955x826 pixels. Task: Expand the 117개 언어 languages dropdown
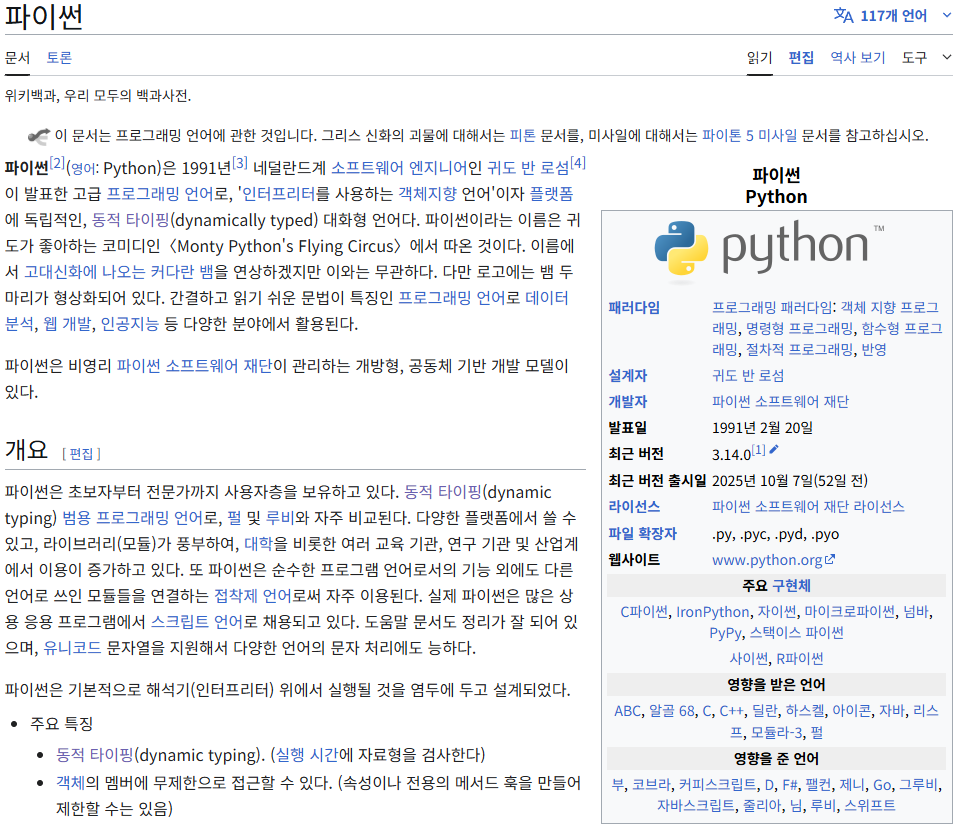pyautogui.click(x=892, y=15)
